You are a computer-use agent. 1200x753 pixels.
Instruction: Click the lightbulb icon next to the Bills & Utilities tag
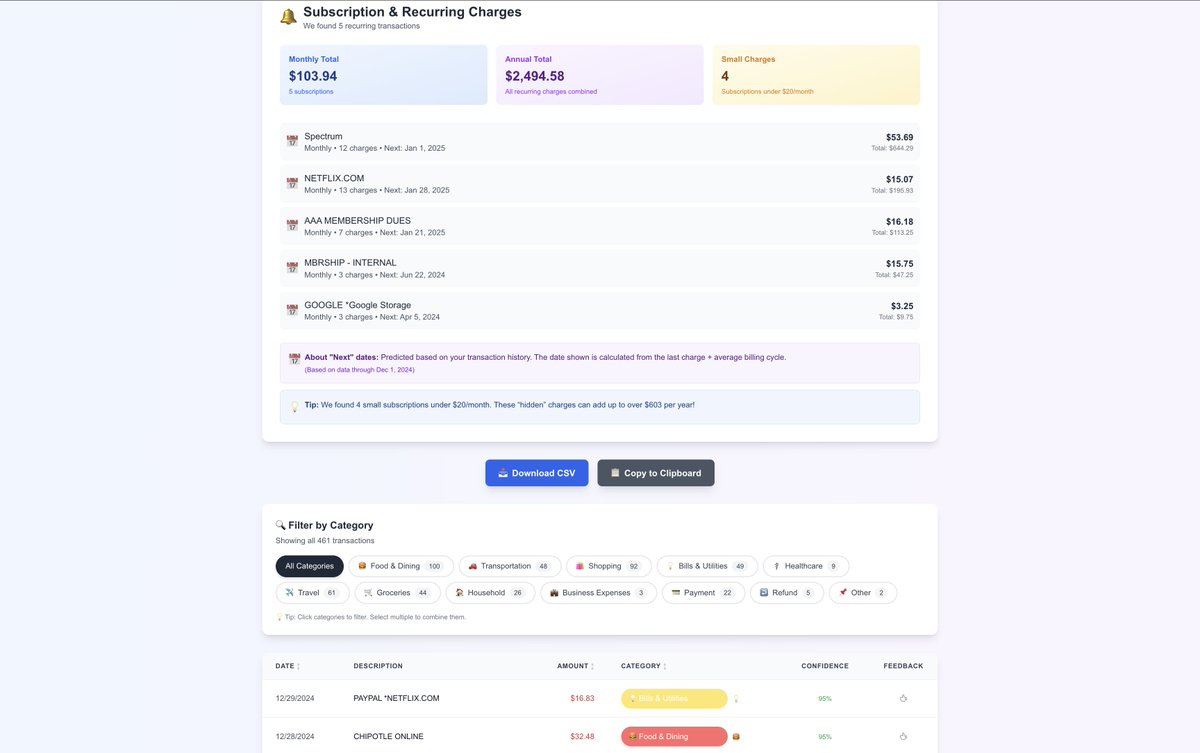pyautogui.click(x=736, y=699)
